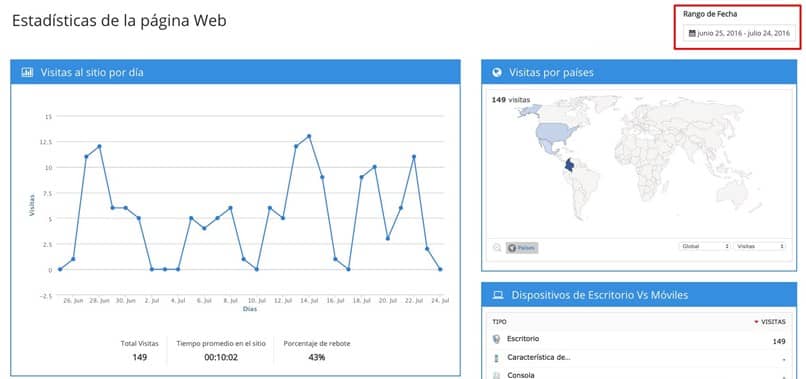Click the Escritorio device icon
This screenshot has width=806, height=379.
pos(496,339)
